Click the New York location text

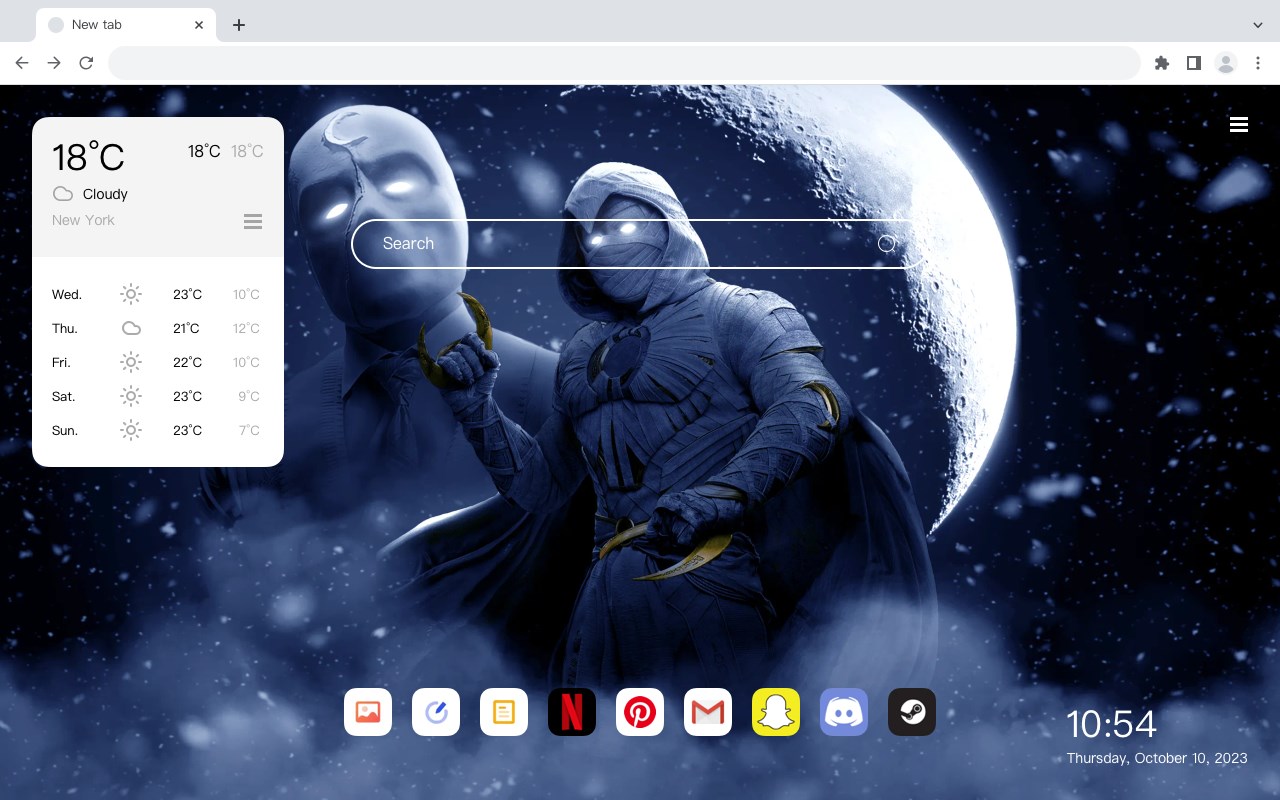click(83, 220)
